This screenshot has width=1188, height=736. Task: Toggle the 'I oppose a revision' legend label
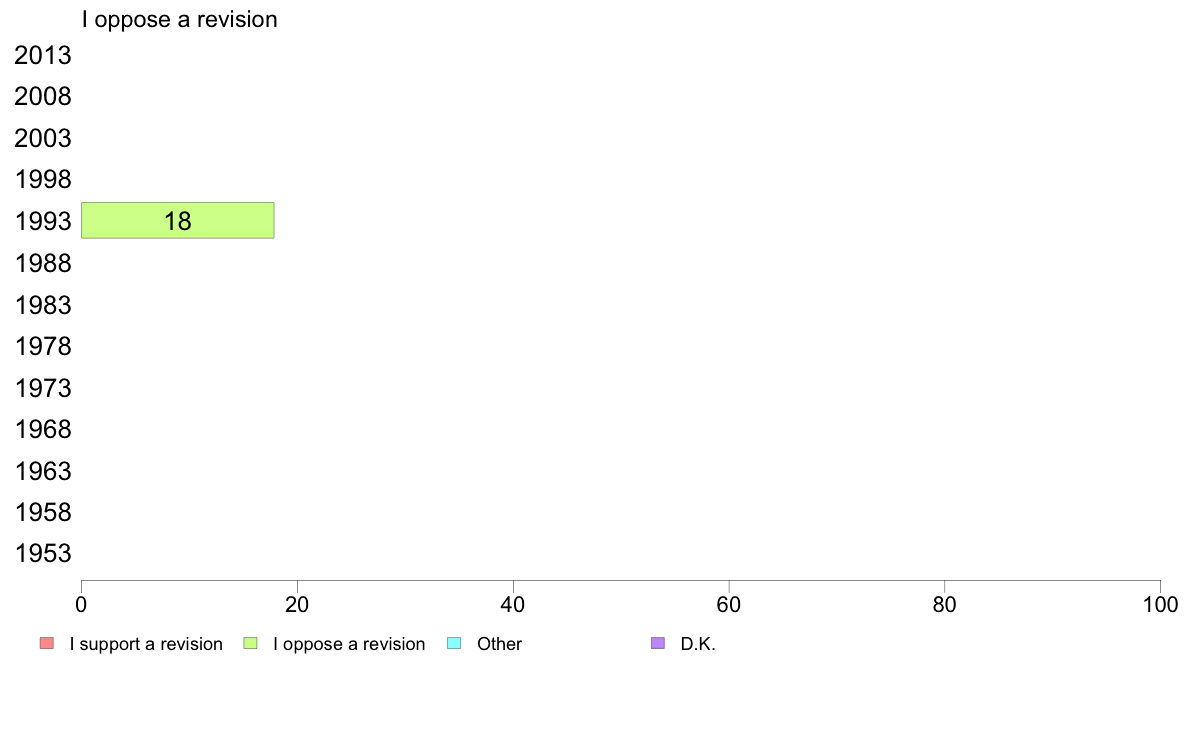[x=349, y=644]
